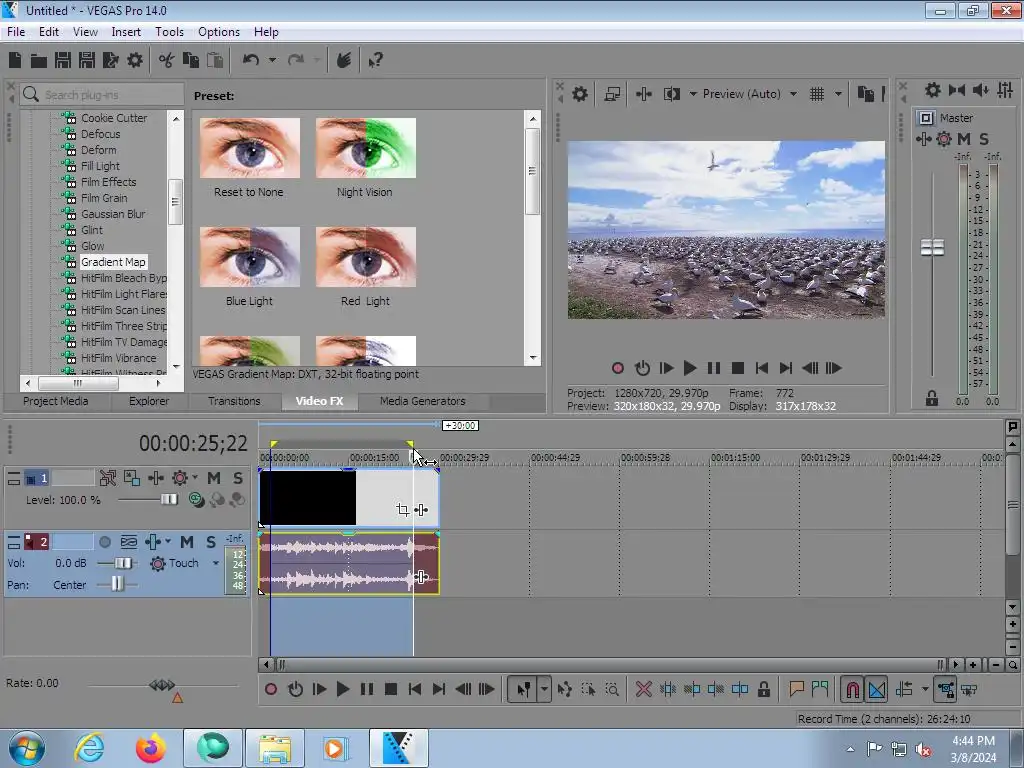This screenshot has width=1024, height=768.
Task: Mute video track 1 with M
Action: tap(214, 478)
